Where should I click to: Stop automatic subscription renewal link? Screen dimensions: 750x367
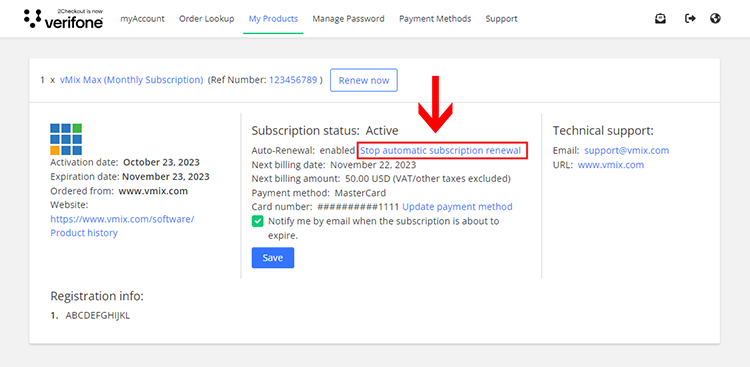click(440, 150)
